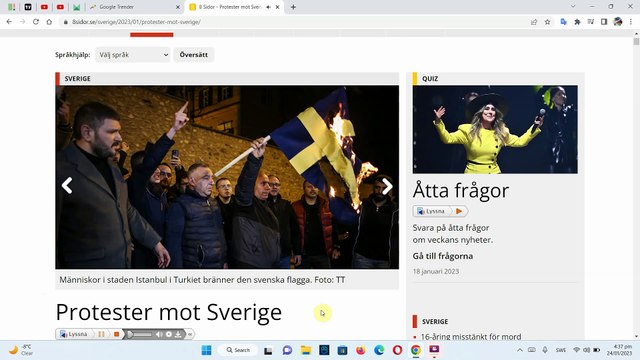Play the Åtta frågor audio
640x360 pixels.
pos(459,211)
